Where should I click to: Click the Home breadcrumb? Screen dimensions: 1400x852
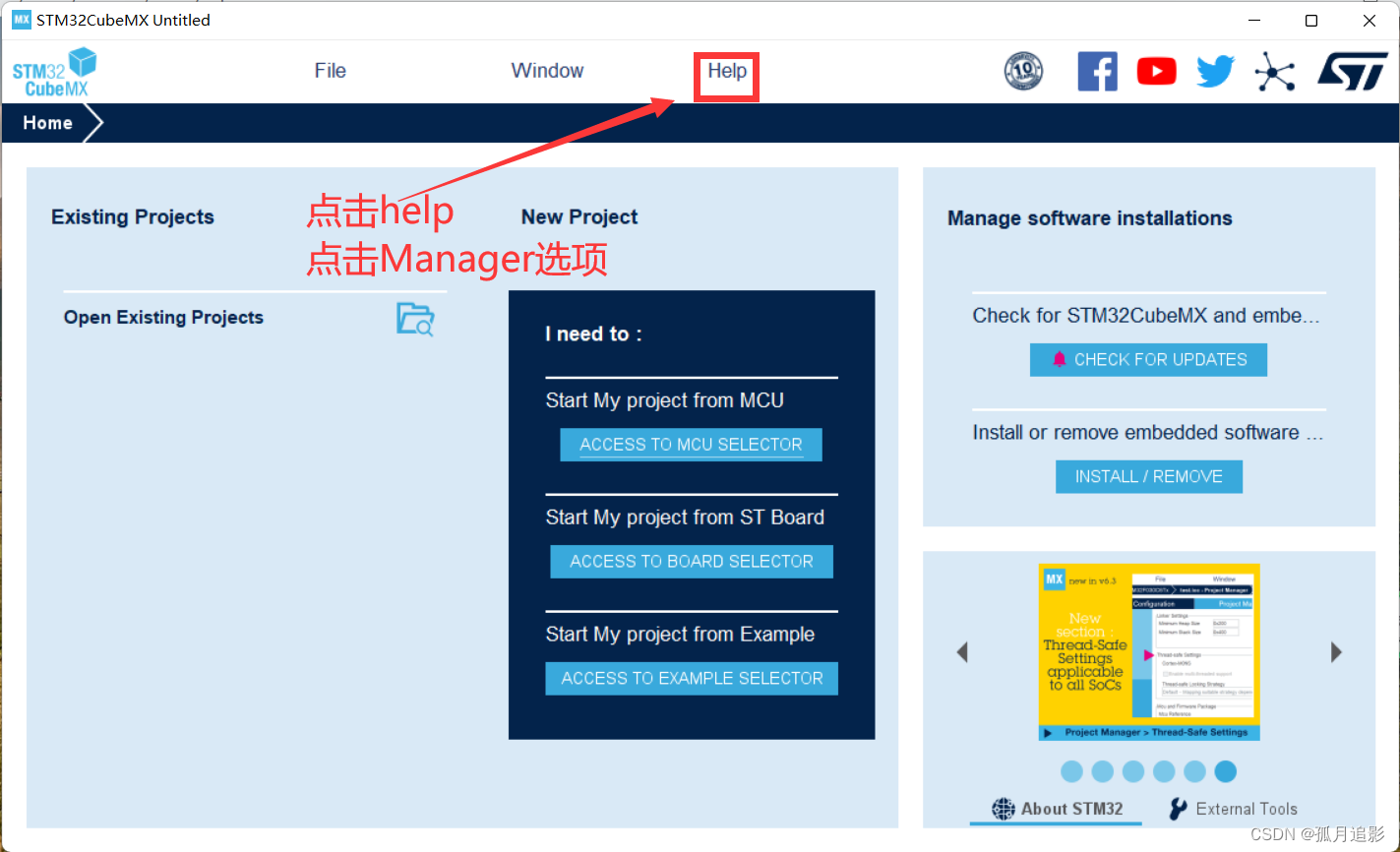pyautogui.click(x=48, y=123)
